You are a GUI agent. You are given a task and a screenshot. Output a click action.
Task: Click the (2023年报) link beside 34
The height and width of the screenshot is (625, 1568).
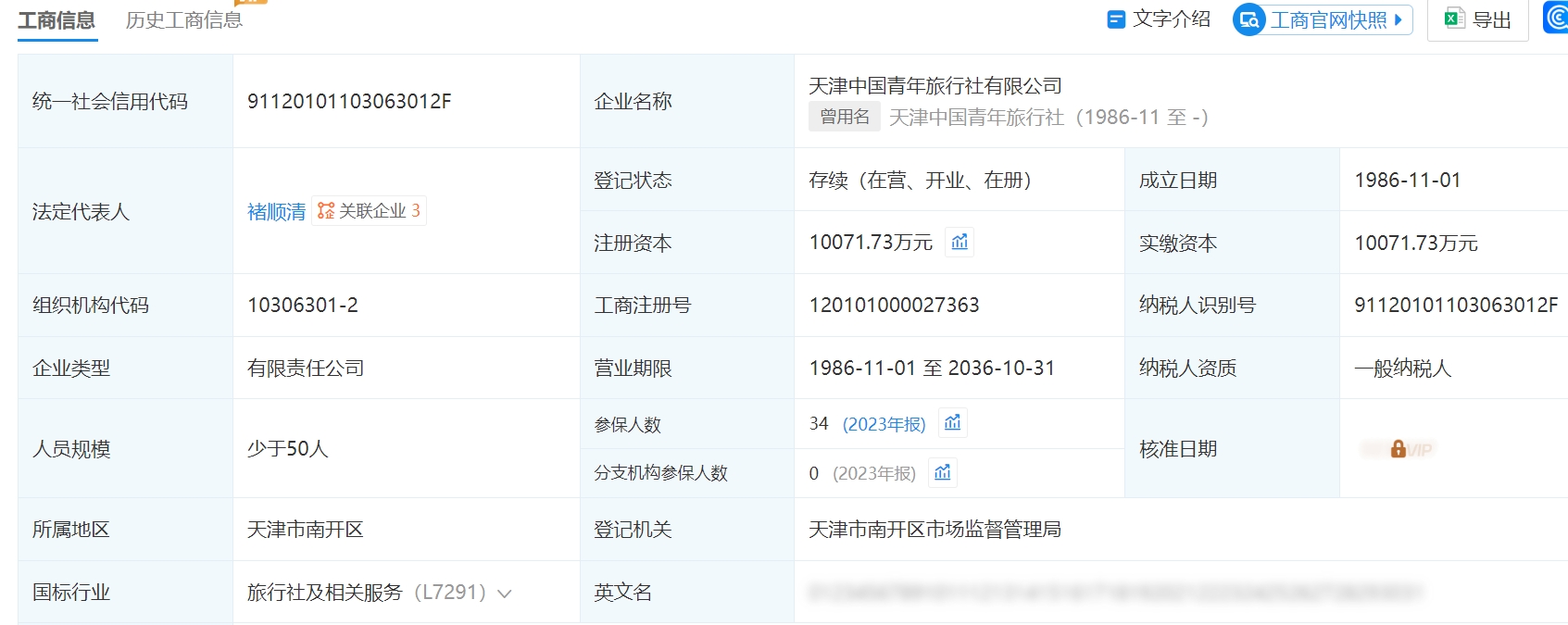click(884, 424)
